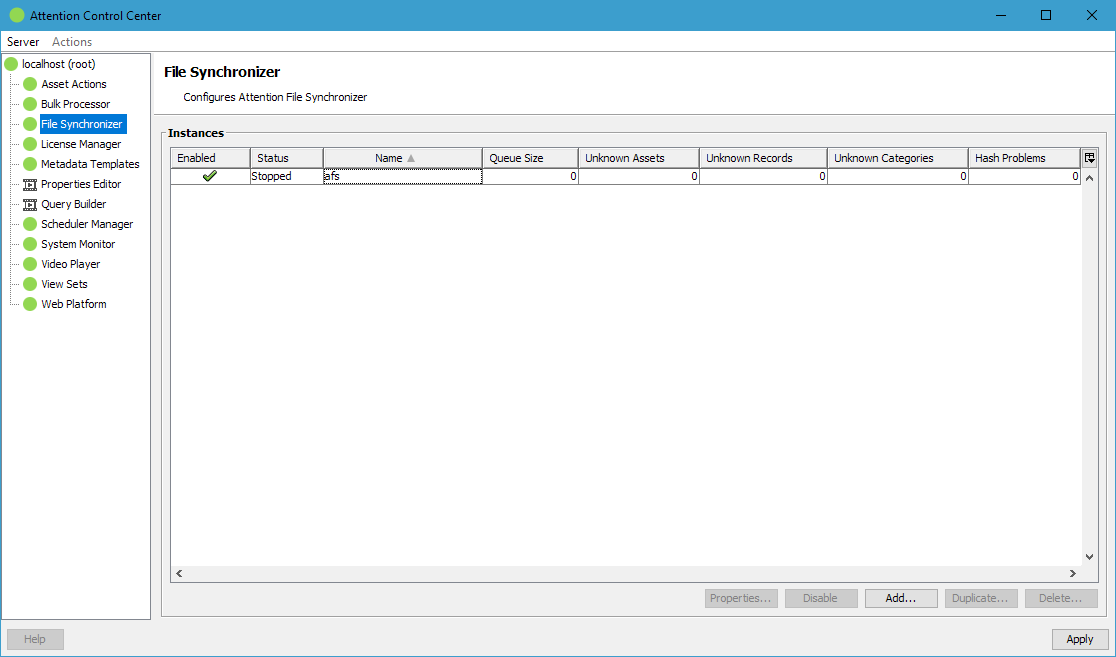This screenshot has width=1116, height=657.
Task: Select License Manager in the tree
Action: click(81, 144)
